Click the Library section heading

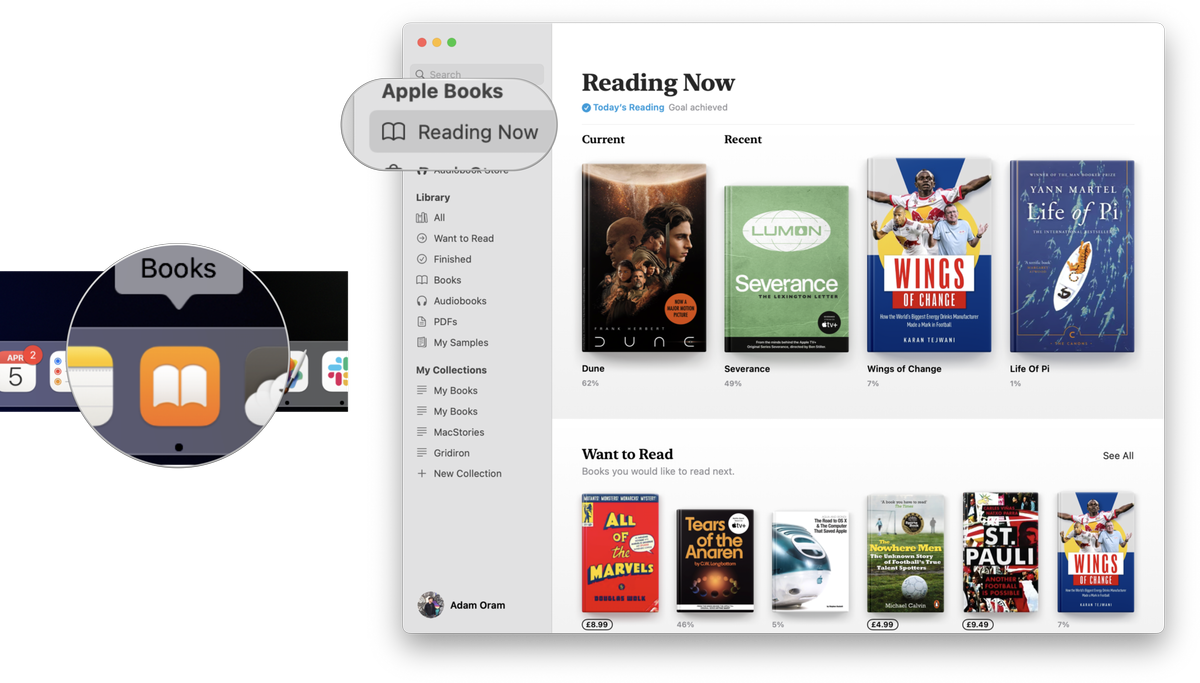pyautogui.click(x=432, y=197)
